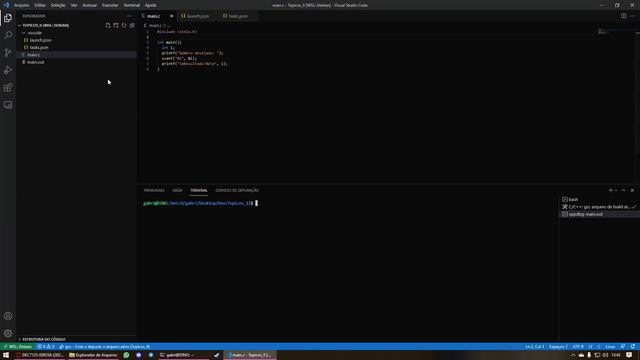The height and width of the screenshot is (360, 640).
Task: Open the Manage gear icon
Action: (8, 333)
